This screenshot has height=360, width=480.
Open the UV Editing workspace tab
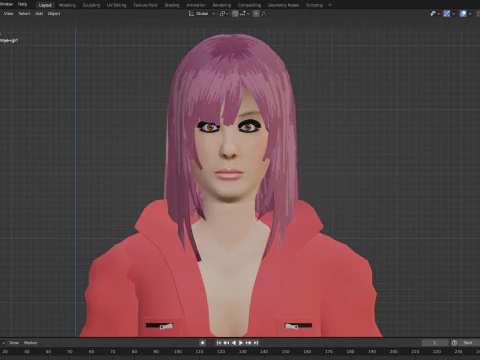(116, 5)
